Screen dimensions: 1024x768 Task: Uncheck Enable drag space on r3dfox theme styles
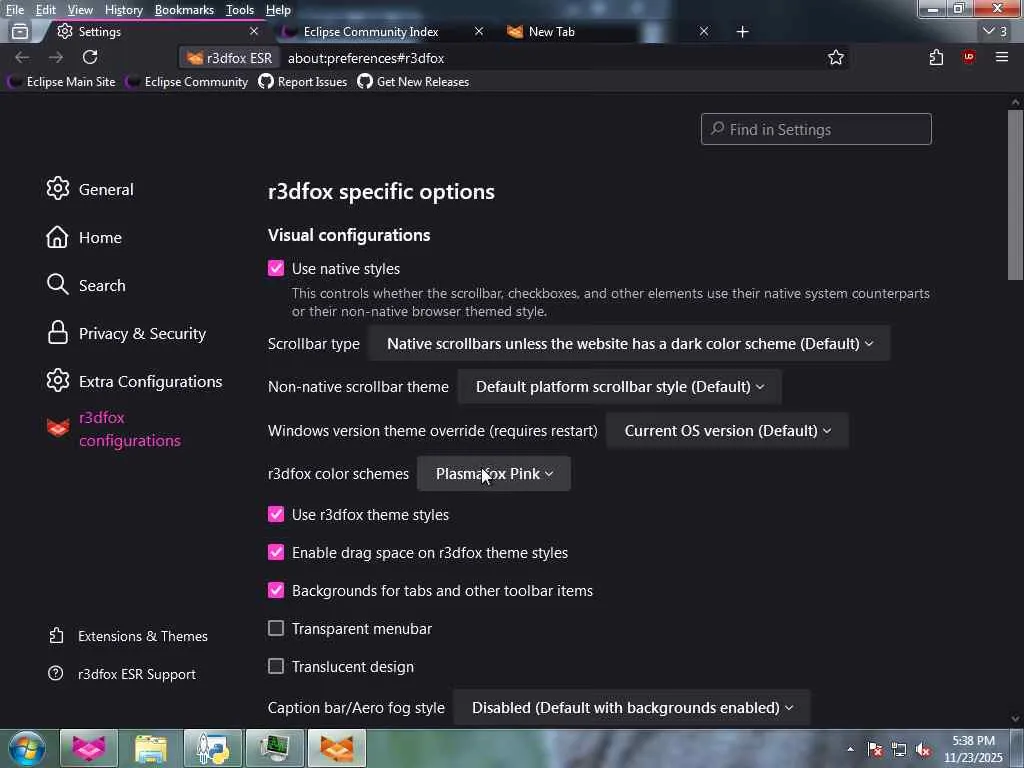pos(276,552)
